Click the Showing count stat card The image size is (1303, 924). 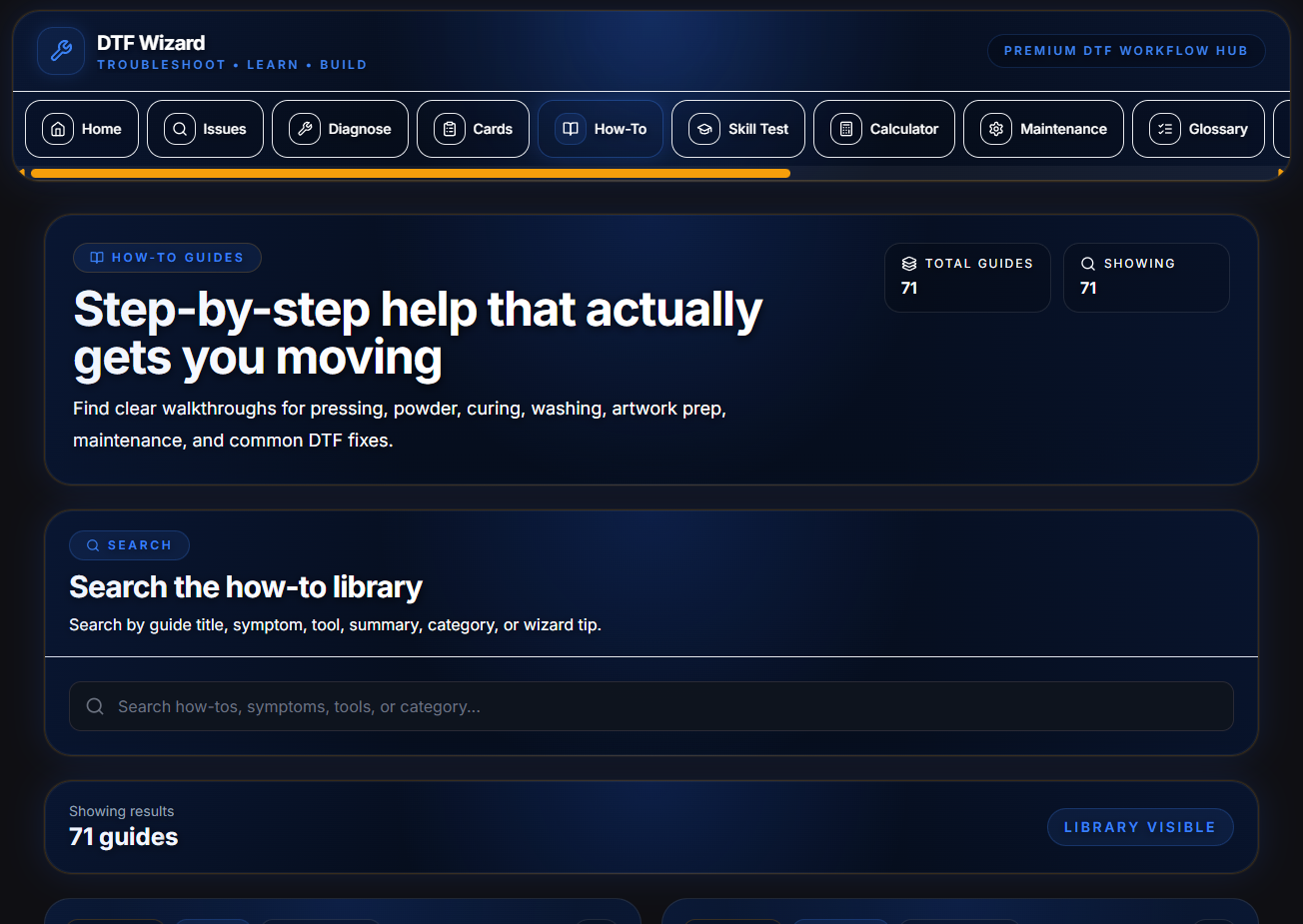coord(1145,277)
